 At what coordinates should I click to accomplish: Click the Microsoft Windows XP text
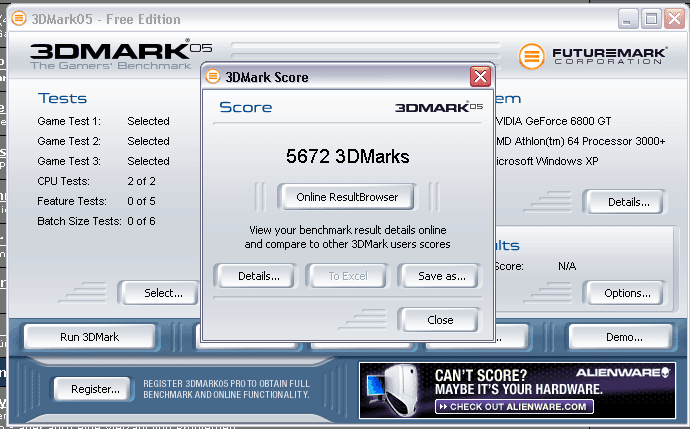pyautogui.click(x=547, y=161)
